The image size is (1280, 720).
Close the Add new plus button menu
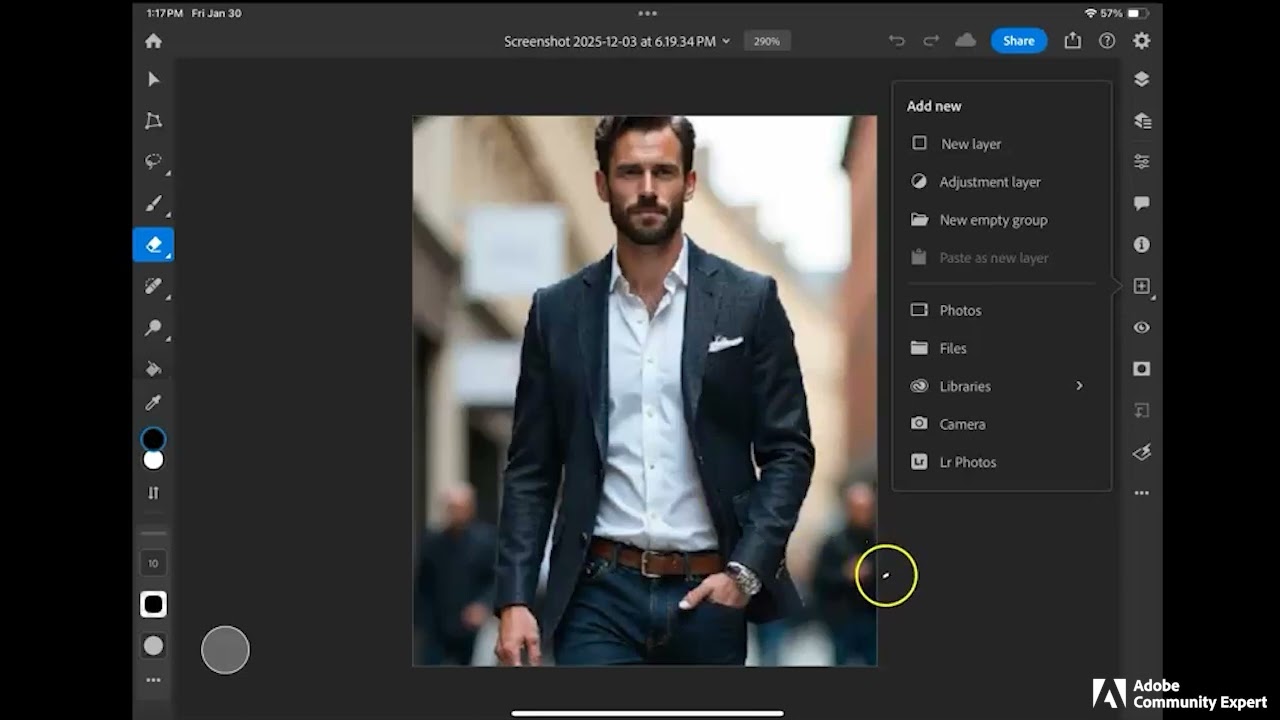(1142, 286)
